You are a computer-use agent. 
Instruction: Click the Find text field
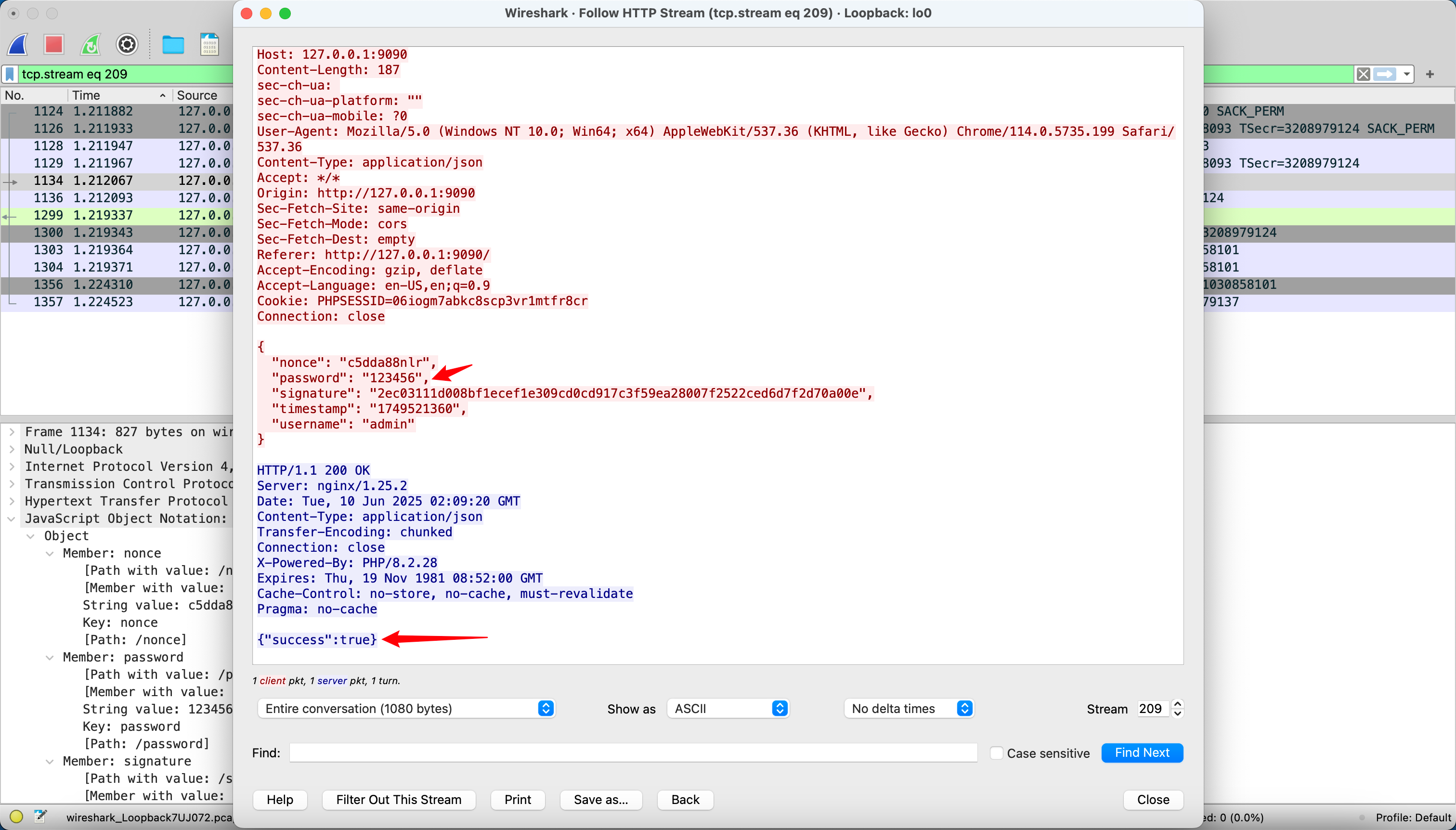(633, 752)
